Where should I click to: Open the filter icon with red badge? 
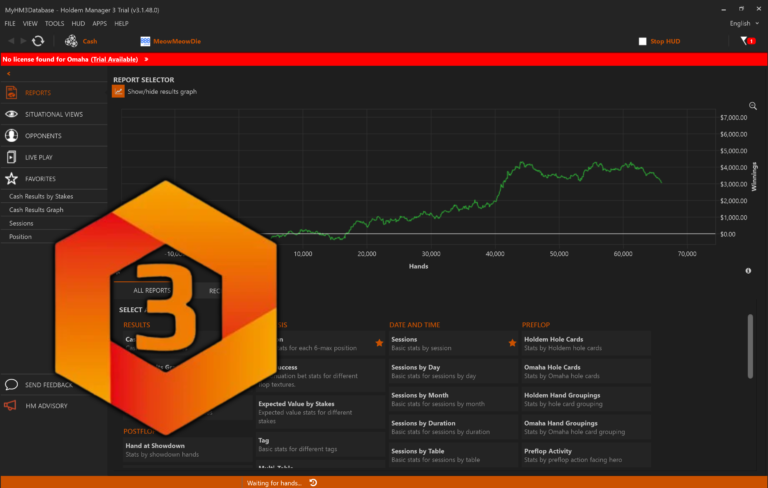point(747,41)
